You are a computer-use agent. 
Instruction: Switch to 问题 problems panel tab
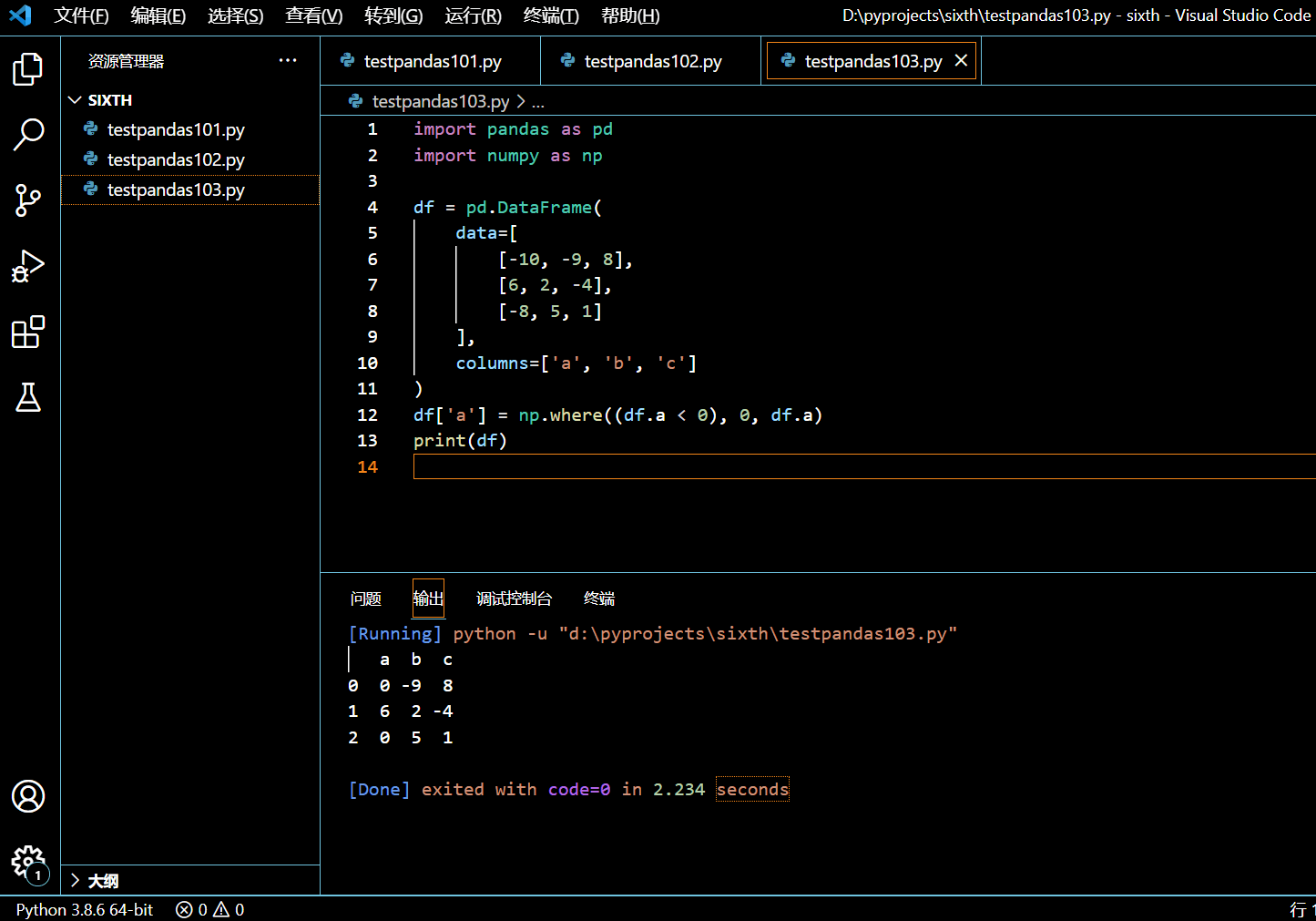[366, 599]
